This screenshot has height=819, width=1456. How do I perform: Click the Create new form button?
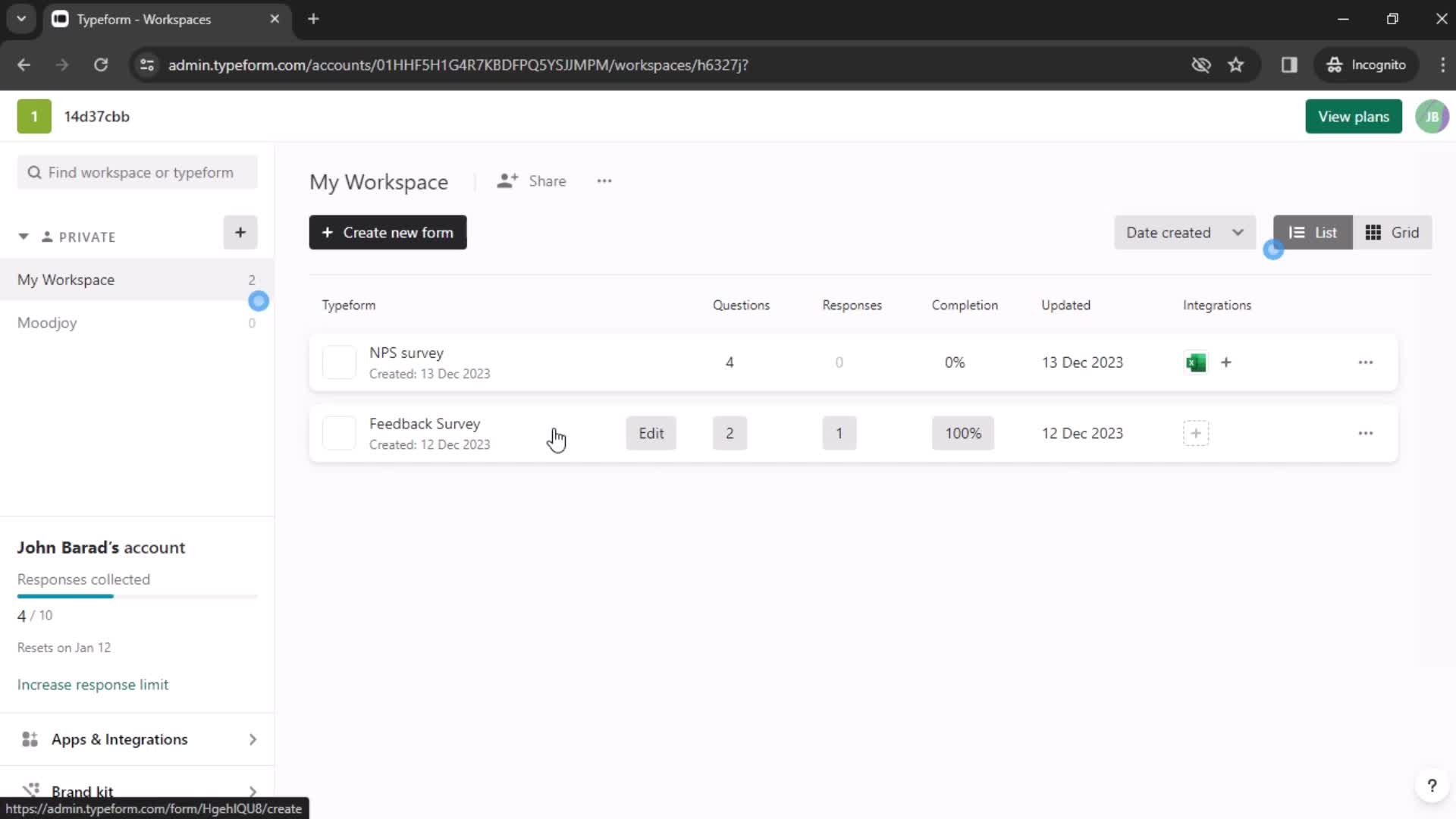388,232
